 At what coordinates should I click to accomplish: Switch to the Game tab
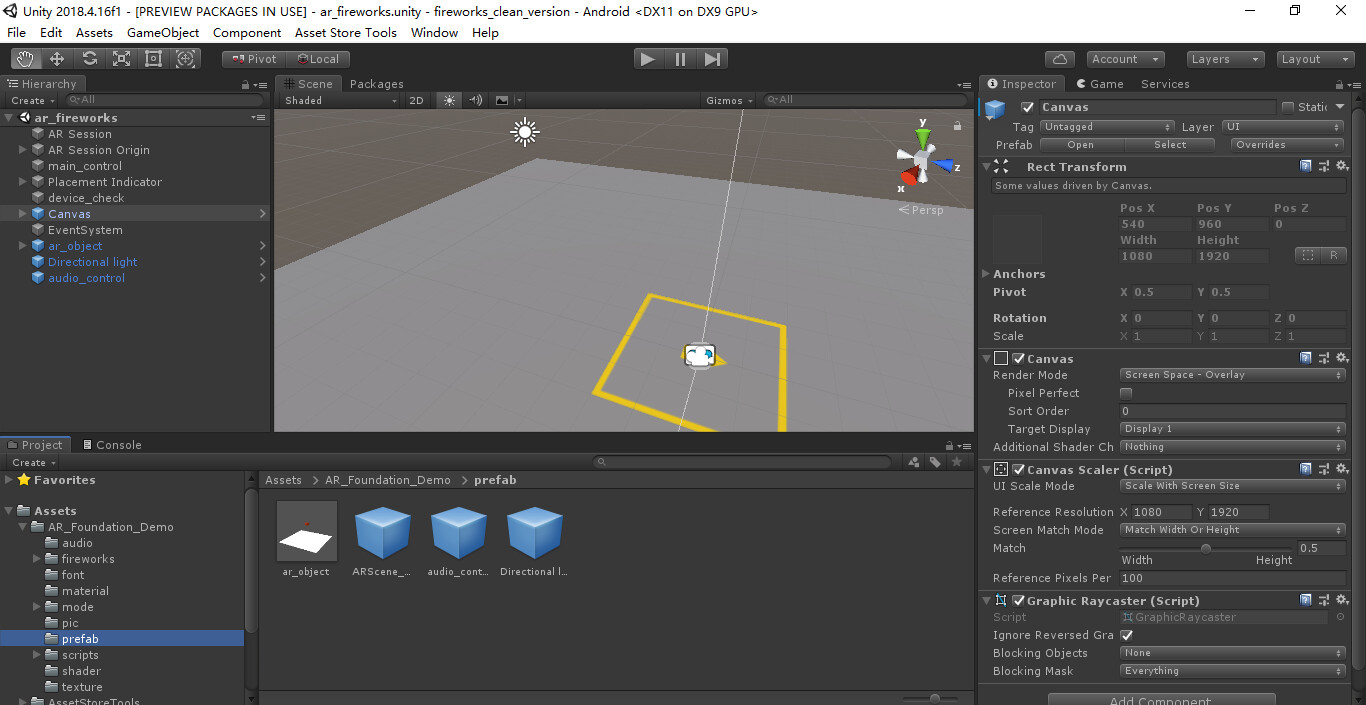pyautogui.click(x=1099, y=84)
